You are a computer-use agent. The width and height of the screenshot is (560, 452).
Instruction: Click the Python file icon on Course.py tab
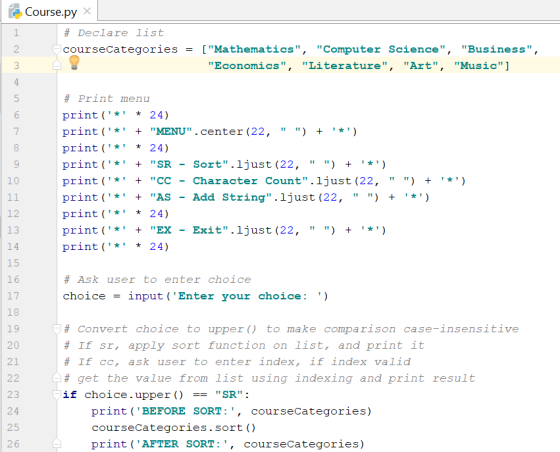click(15, 11)
